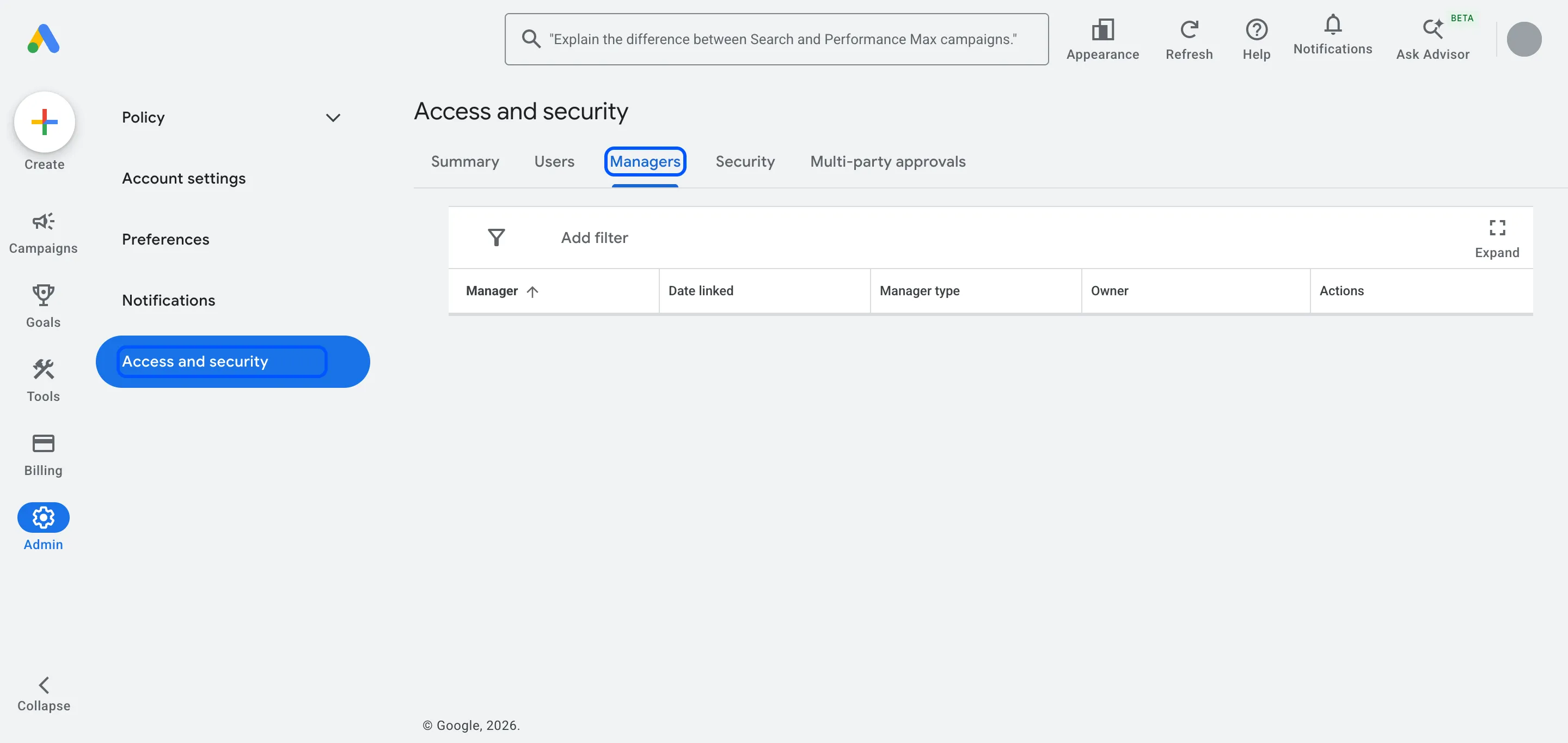
Task: Open Notifications in admin sidebar
Action: pyautogui.click(x=169, y=300)
